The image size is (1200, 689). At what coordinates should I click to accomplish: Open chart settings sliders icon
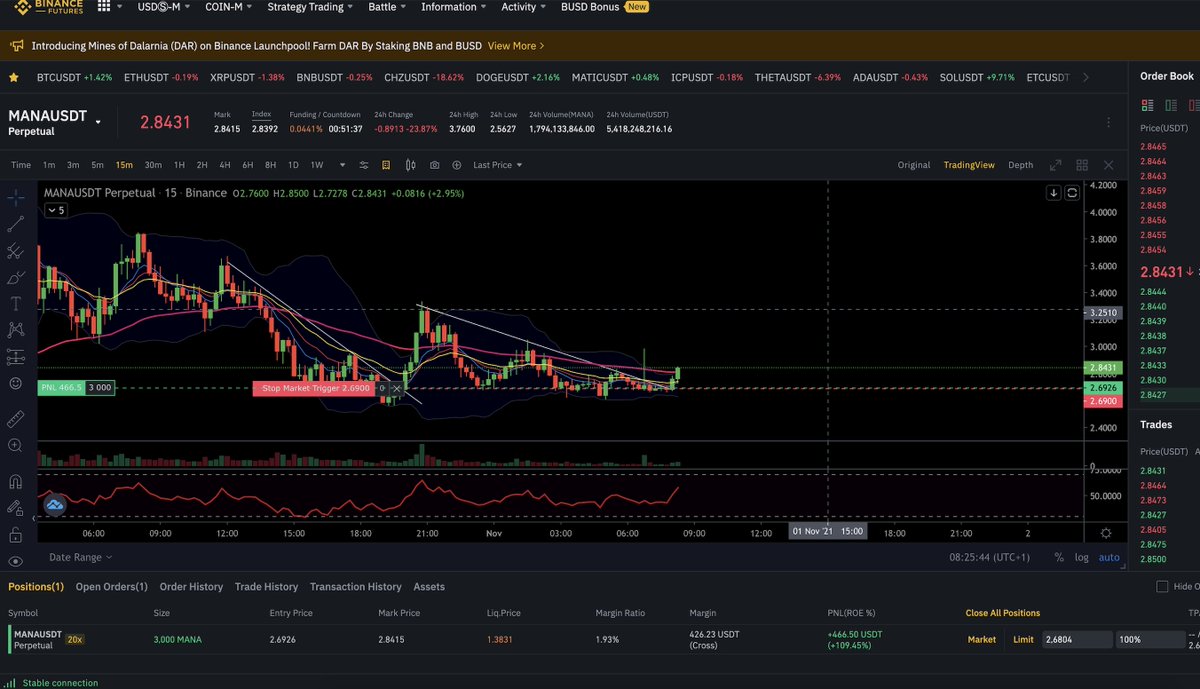coord(362,165)
